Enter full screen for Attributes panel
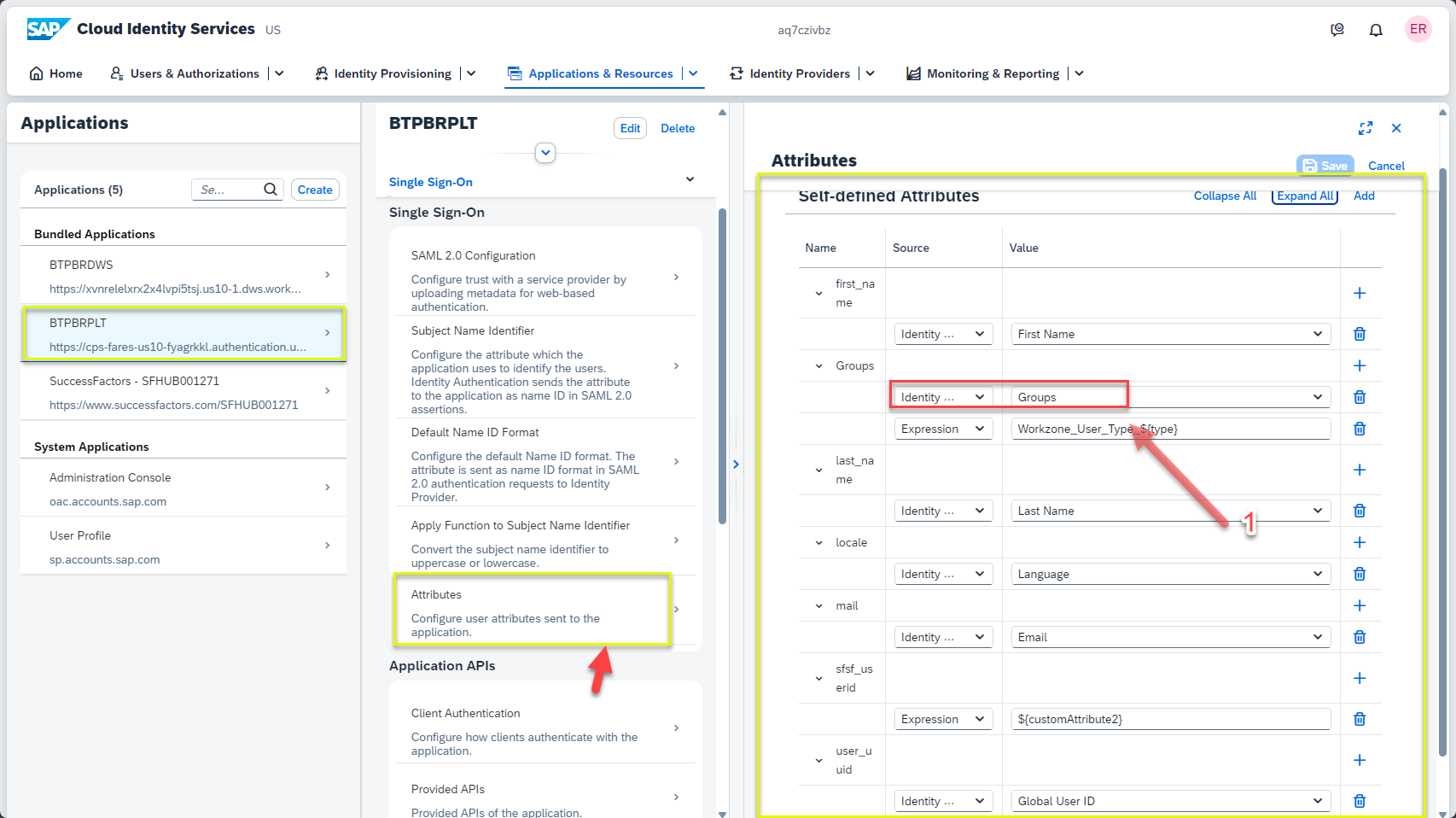Screen dimensions: 1456x818 1366,128
